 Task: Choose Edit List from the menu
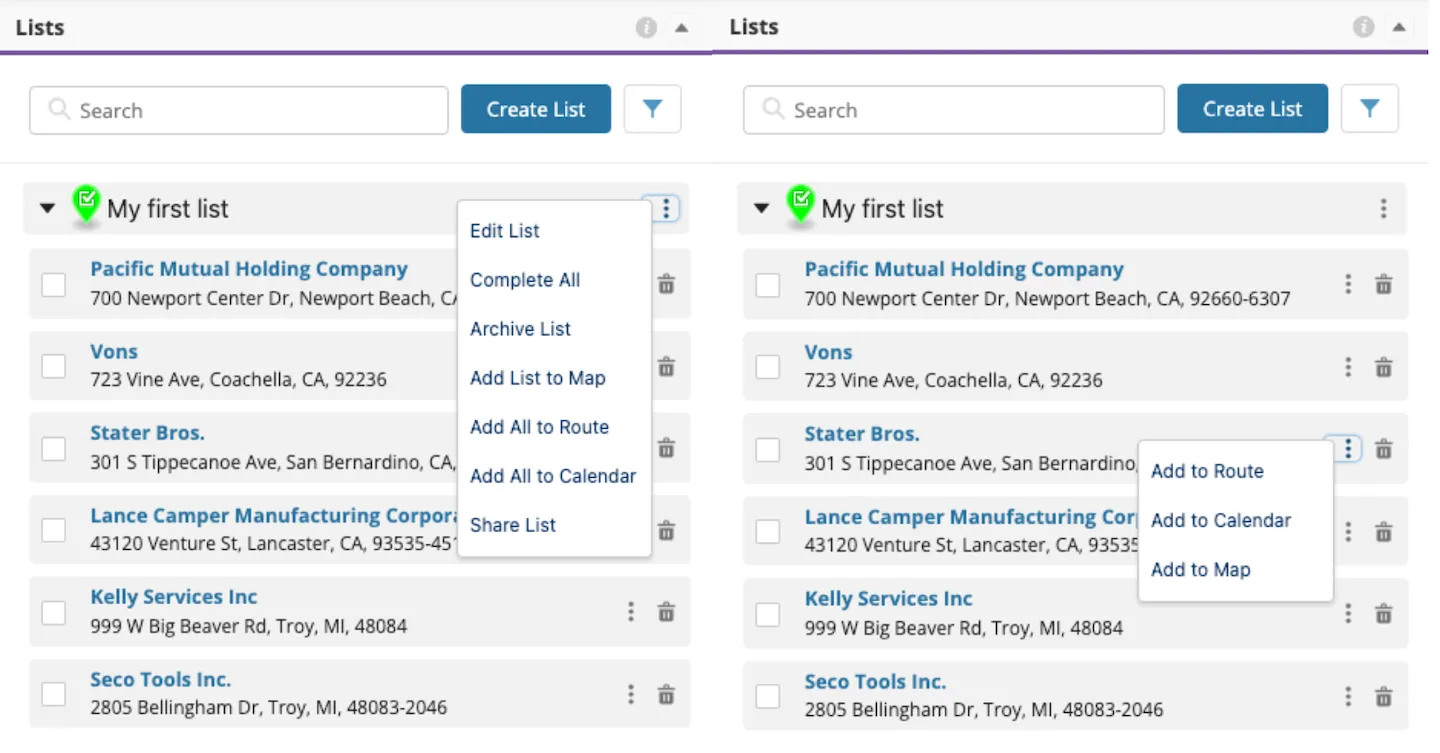click(x=505, y=231)
